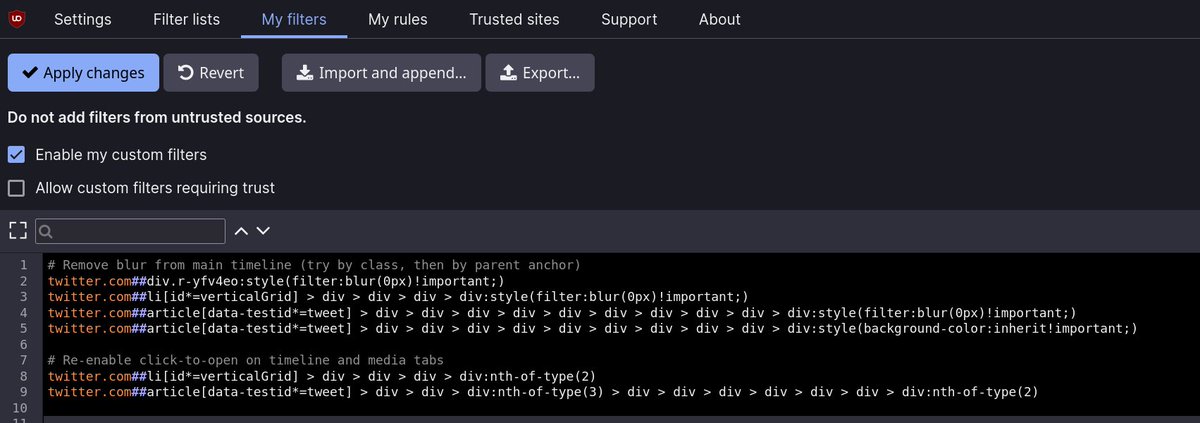Jump to next search match arrow
This screenshot has width=1200, height=423.
(x=263, y=231)
